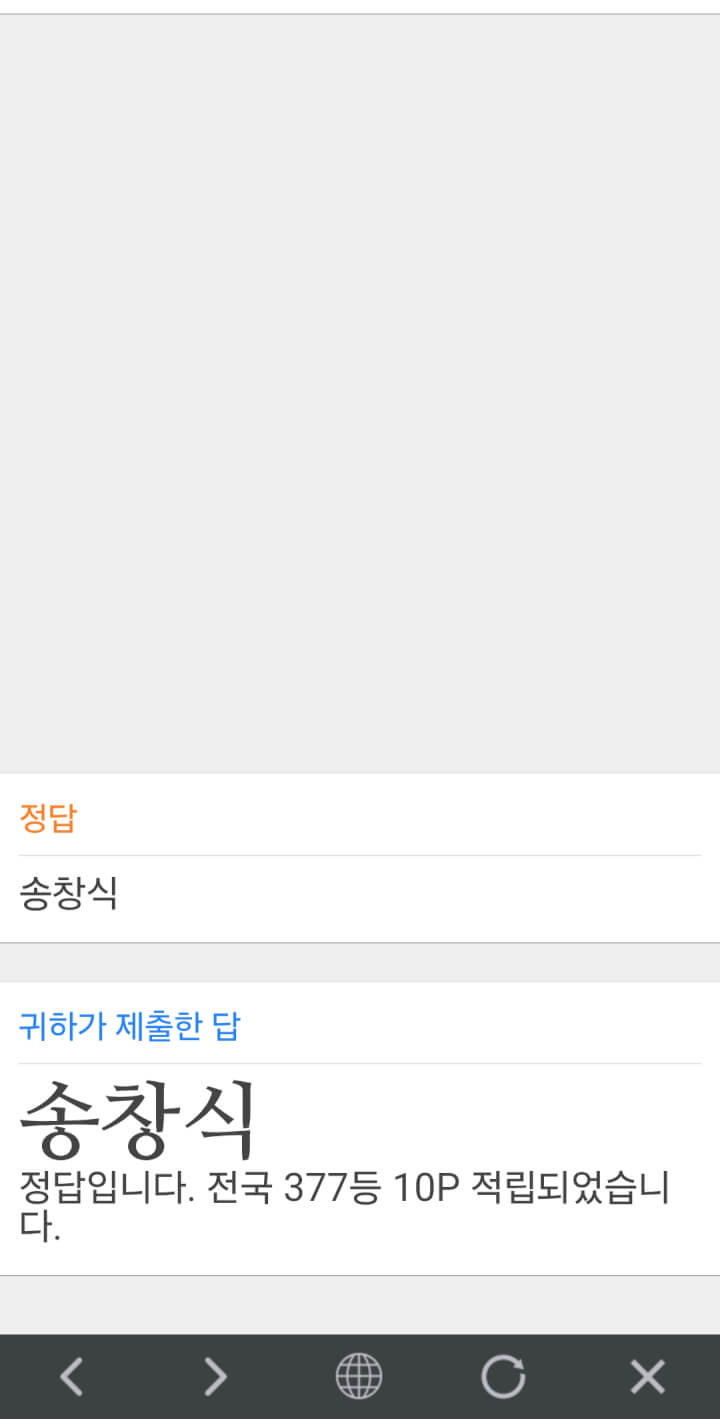Click the empty gray area above 정답 card
The image size is (720, 1419).
[x=360, y=400]
